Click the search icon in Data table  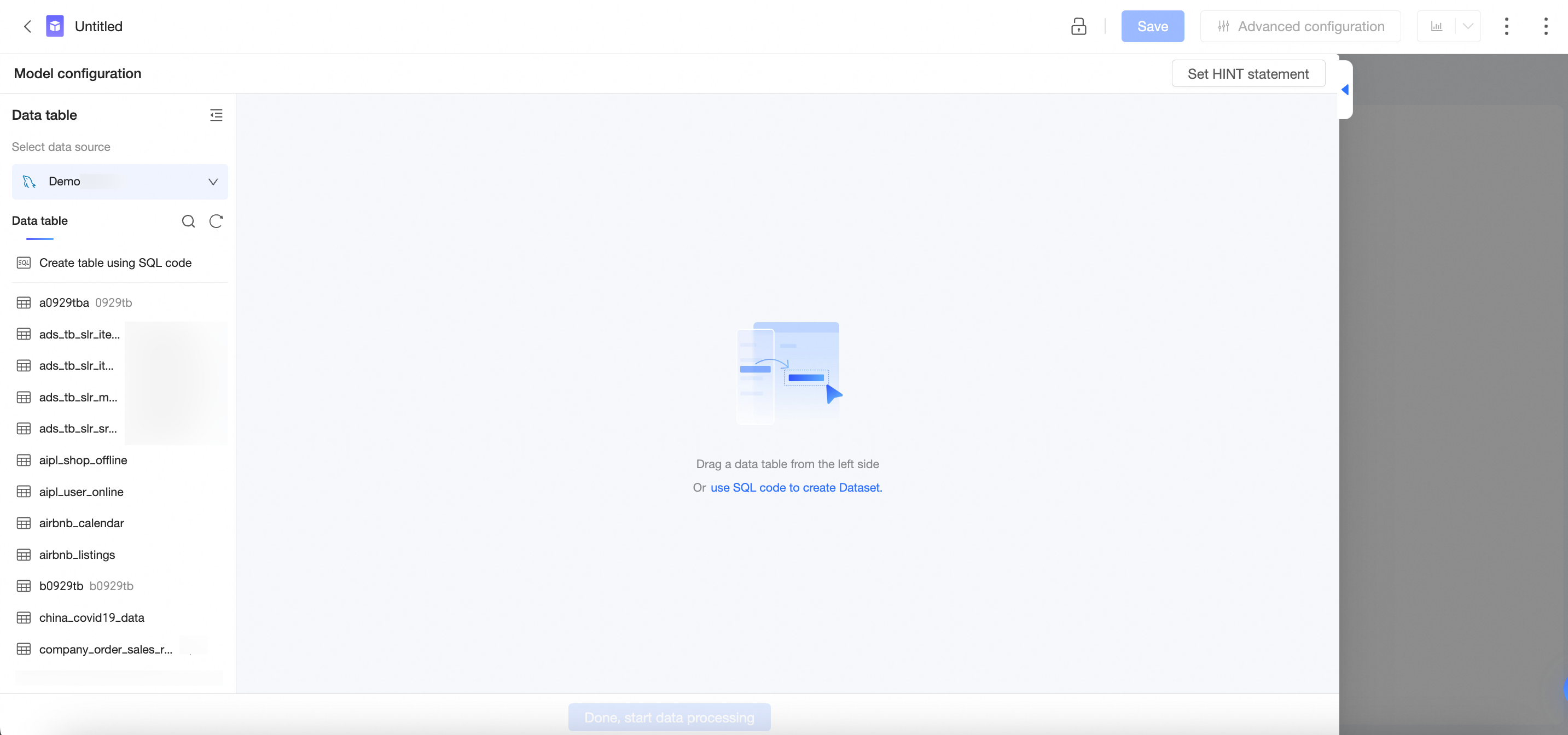pos(188,221)
